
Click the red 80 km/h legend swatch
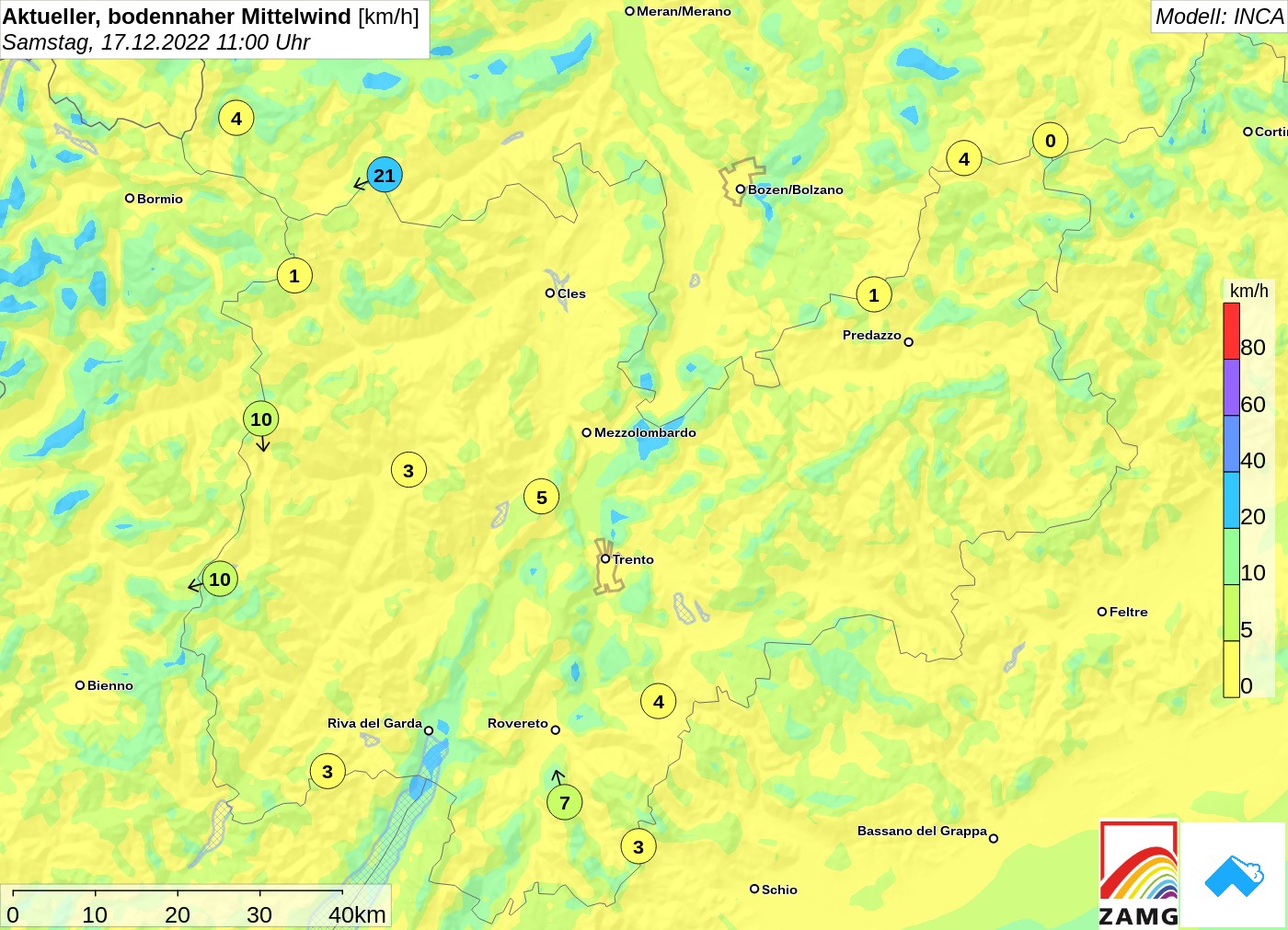pyautogui.click(x=1231, y=331)
